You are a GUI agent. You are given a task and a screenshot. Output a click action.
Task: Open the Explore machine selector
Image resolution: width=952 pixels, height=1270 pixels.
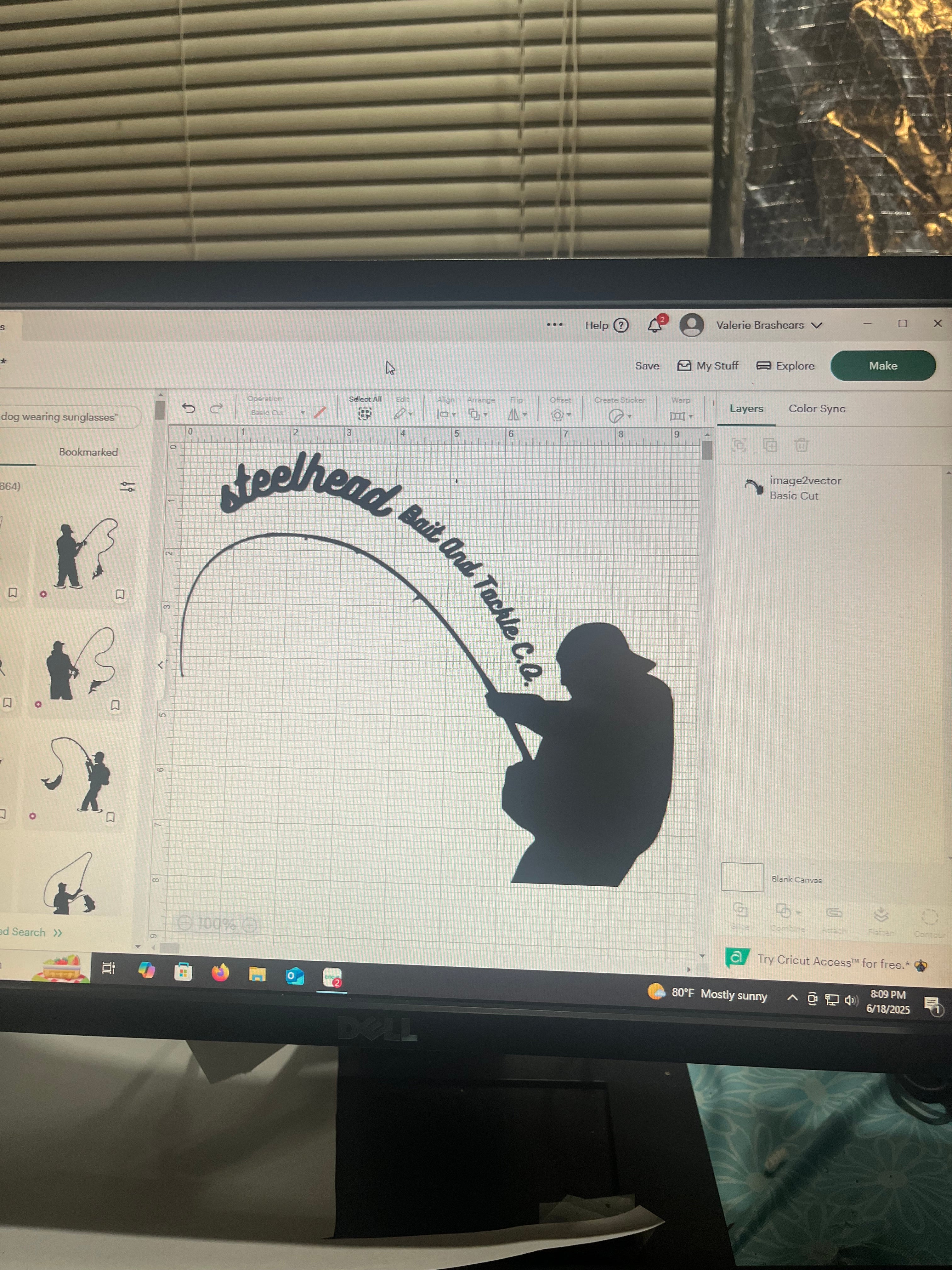[785, 366]
